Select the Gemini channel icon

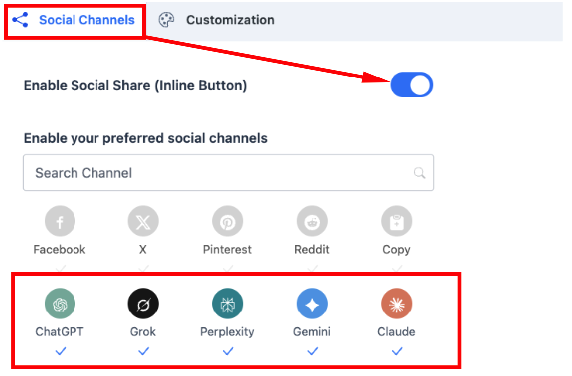[312, 304]
